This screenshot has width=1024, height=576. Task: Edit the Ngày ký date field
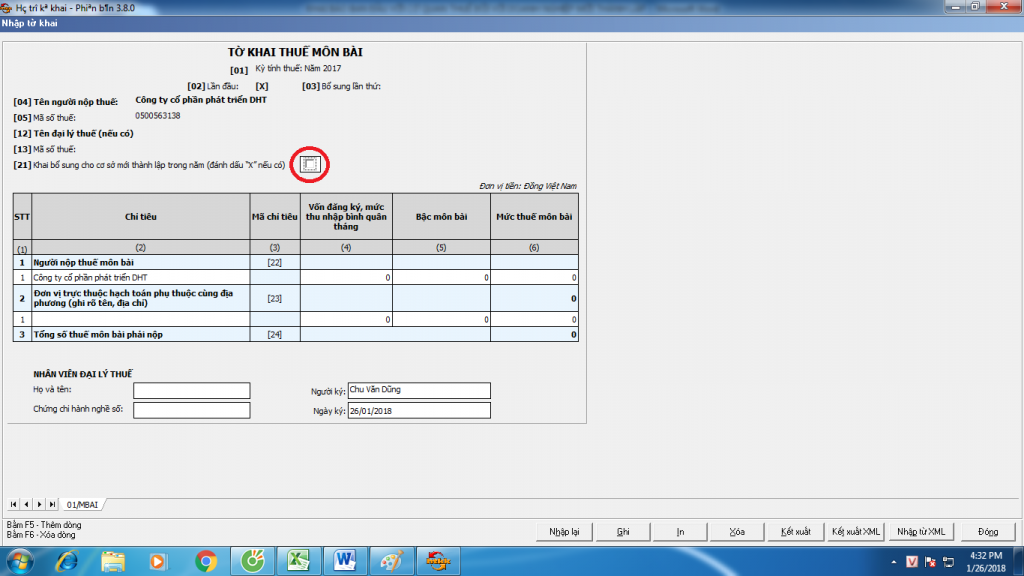(419, 410)
